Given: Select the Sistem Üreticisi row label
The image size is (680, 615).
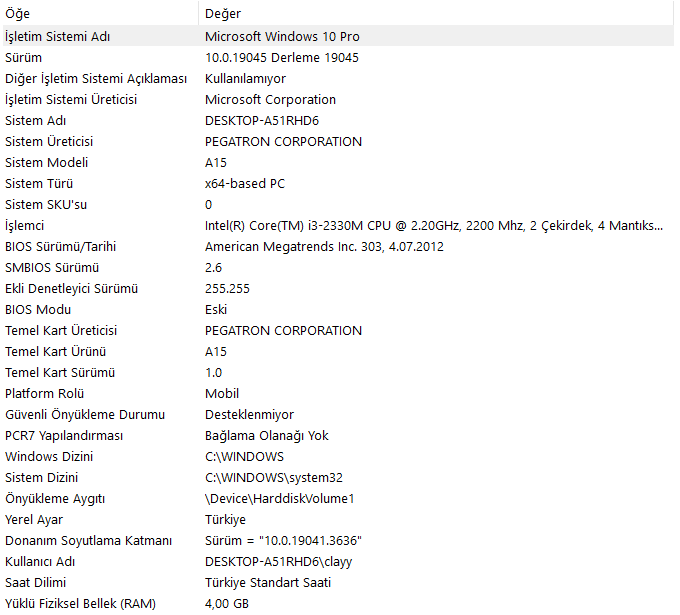Looking at the screenshot, I should [x=49, y=141].
